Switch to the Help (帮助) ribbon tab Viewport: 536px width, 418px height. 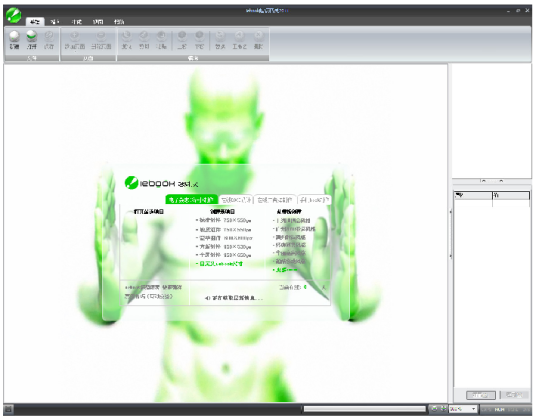(x=119, y=22)
